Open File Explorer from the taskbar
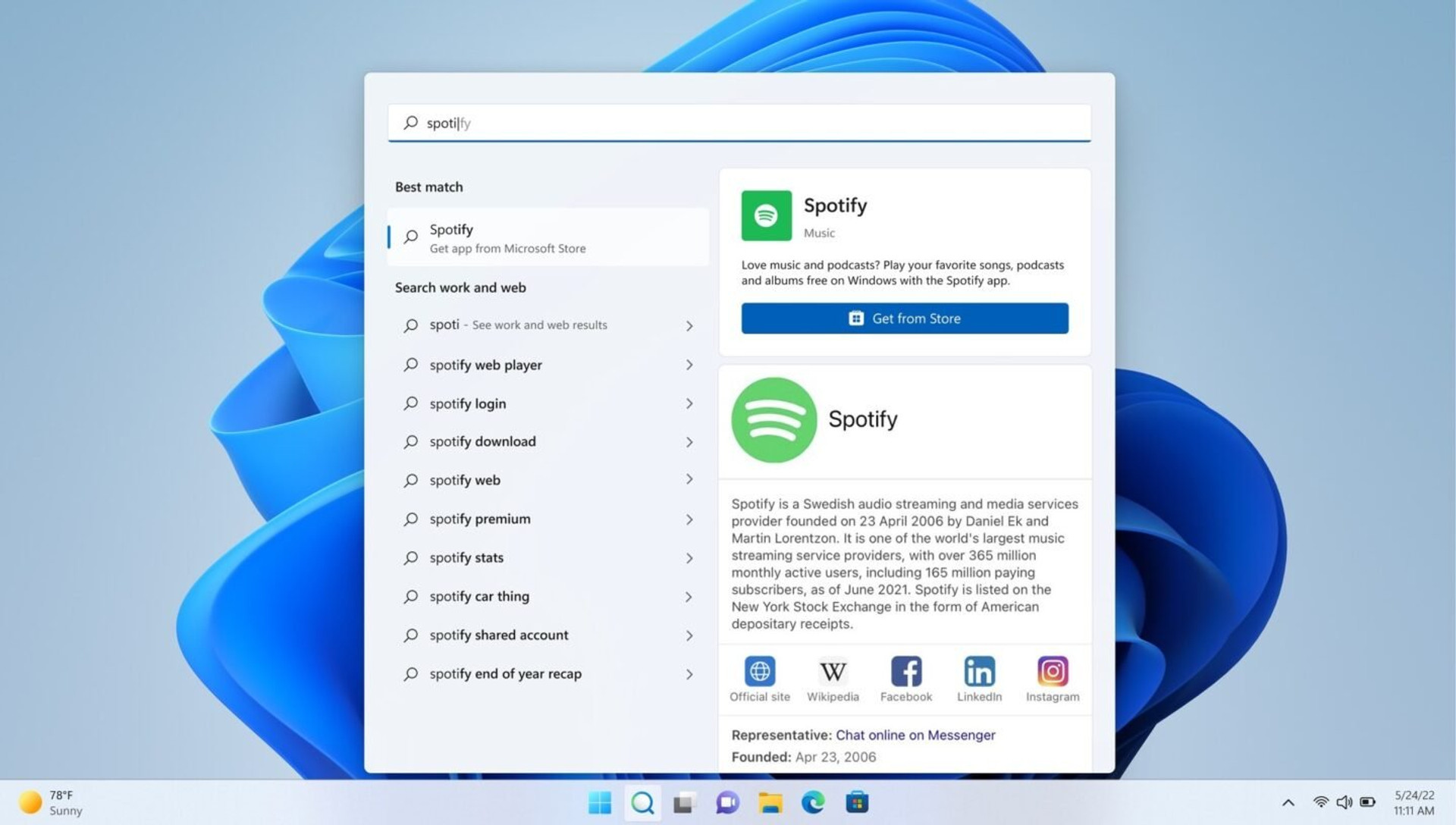This screenshot has height=825, width=1456. click(x=770, y=802)
